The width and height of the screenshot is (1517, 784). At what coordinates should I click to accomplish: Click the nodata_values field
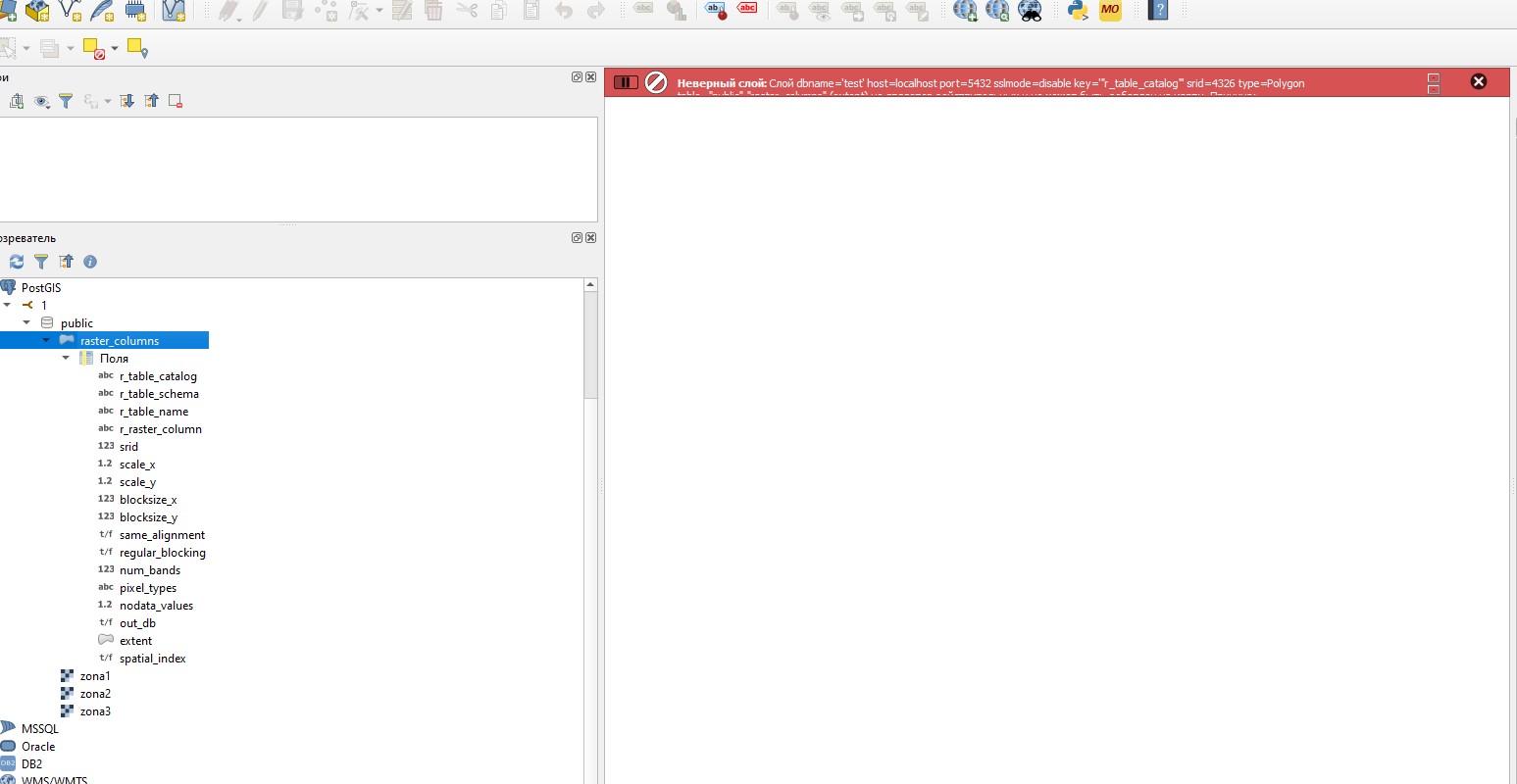click(156, 606)
